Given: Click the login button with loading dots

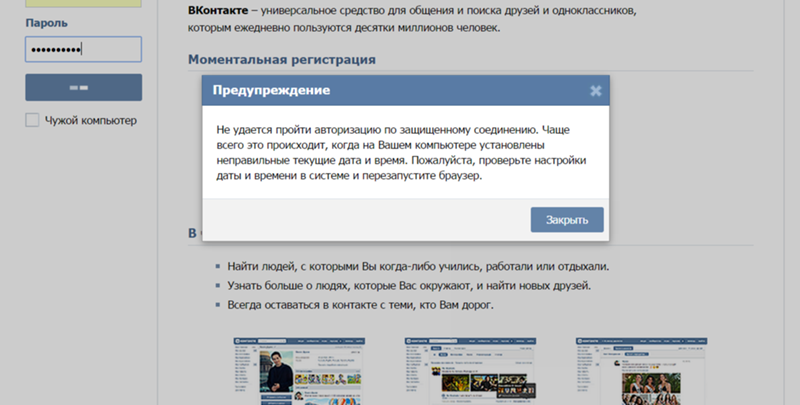Looking at the screenshot, I should 84,87.
